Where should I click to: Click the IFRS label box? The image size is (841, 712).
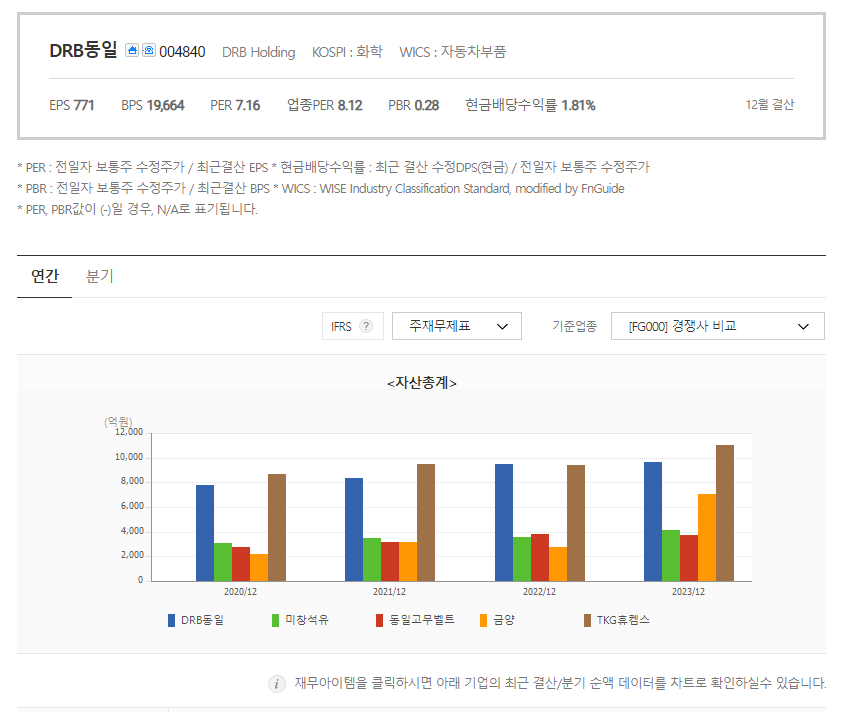353,326
